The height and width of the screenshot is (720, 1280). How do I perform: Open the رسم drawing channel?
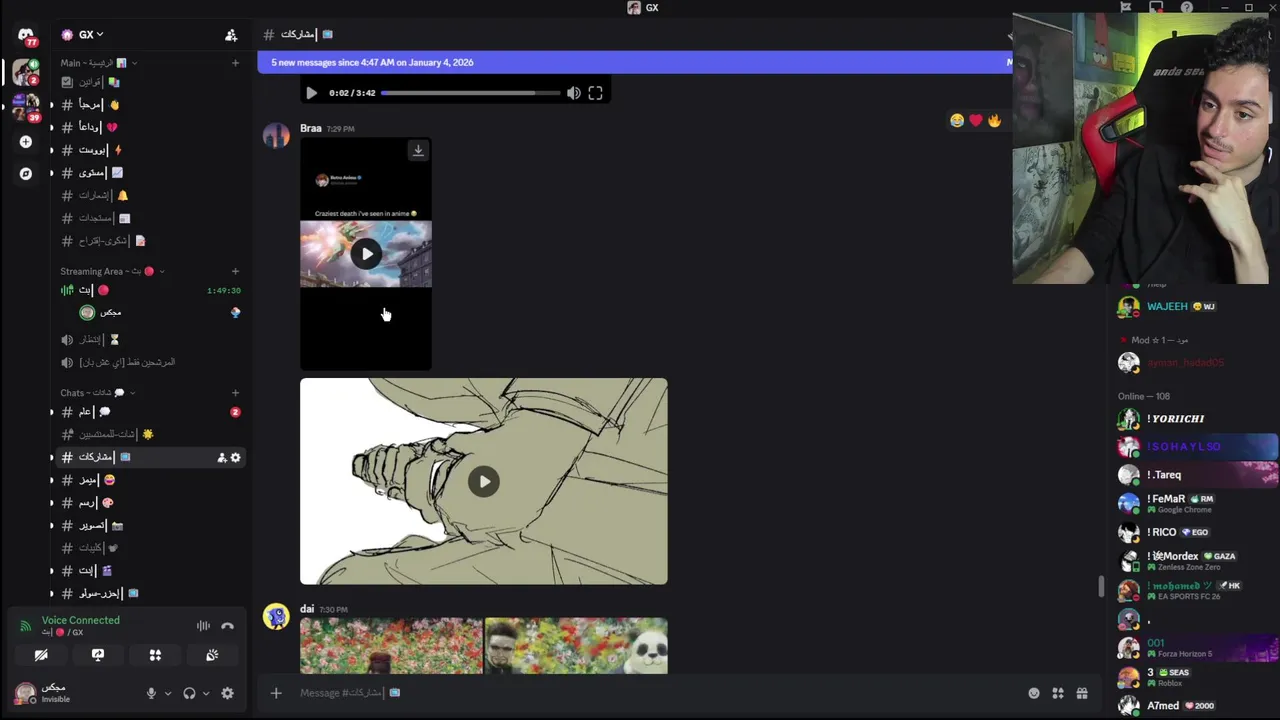150,503
